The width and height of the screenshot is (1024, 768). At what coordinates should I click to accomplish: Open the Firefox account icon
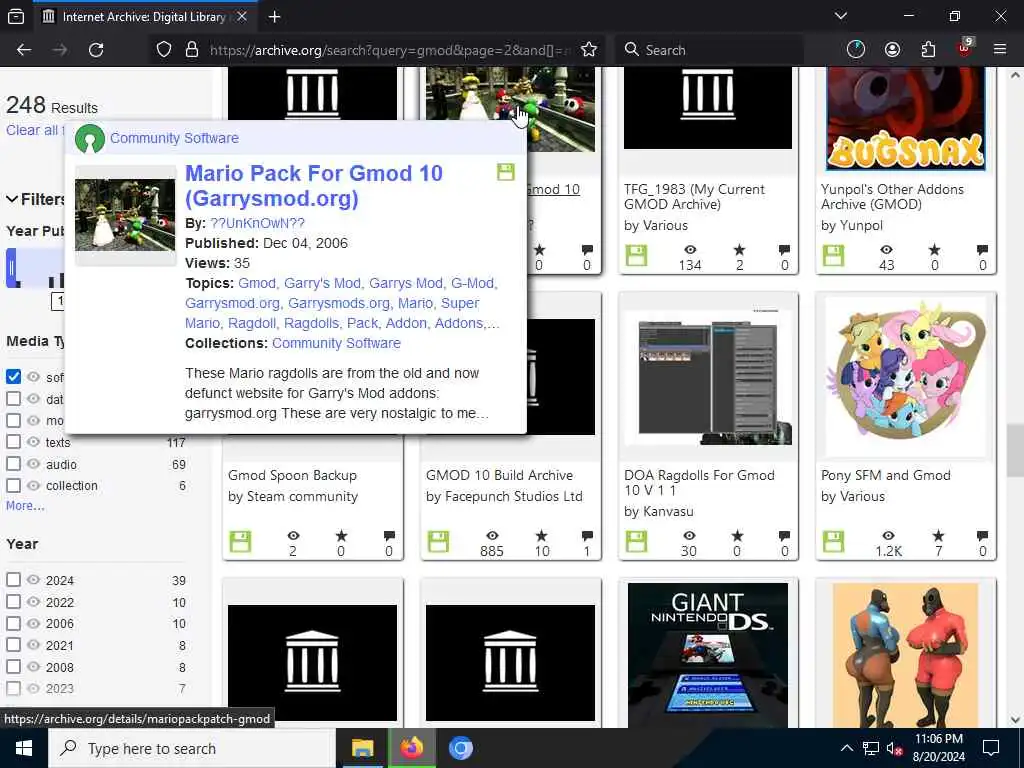(892, 50)
